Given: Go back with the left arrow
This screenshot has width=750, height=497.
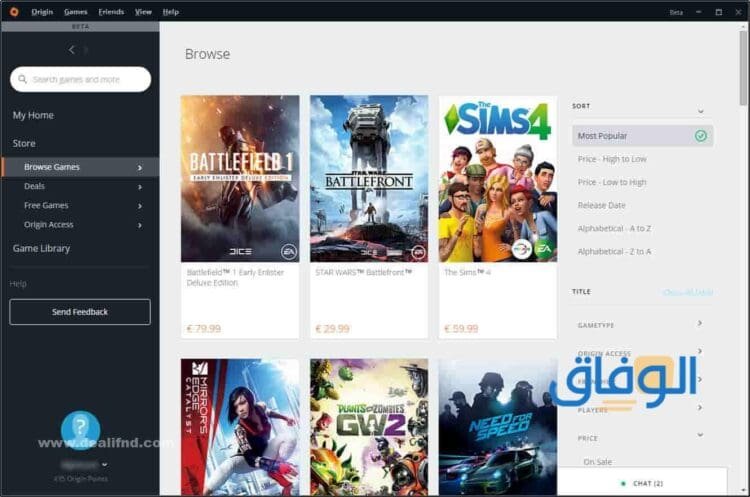Looking at the screenshot, I should click(72, 49).
